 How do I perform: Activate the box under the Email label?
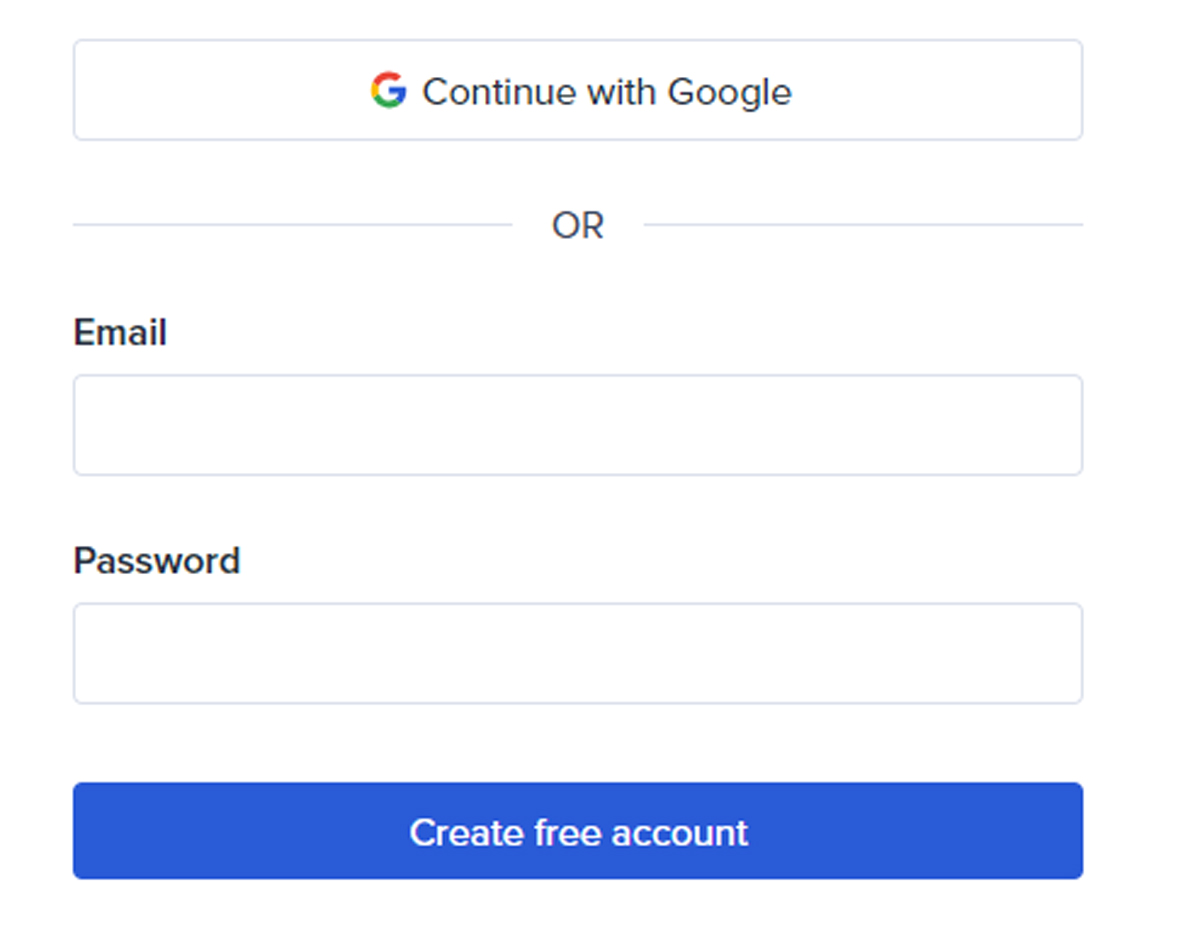pyautogui.click(x=578, y=425)
